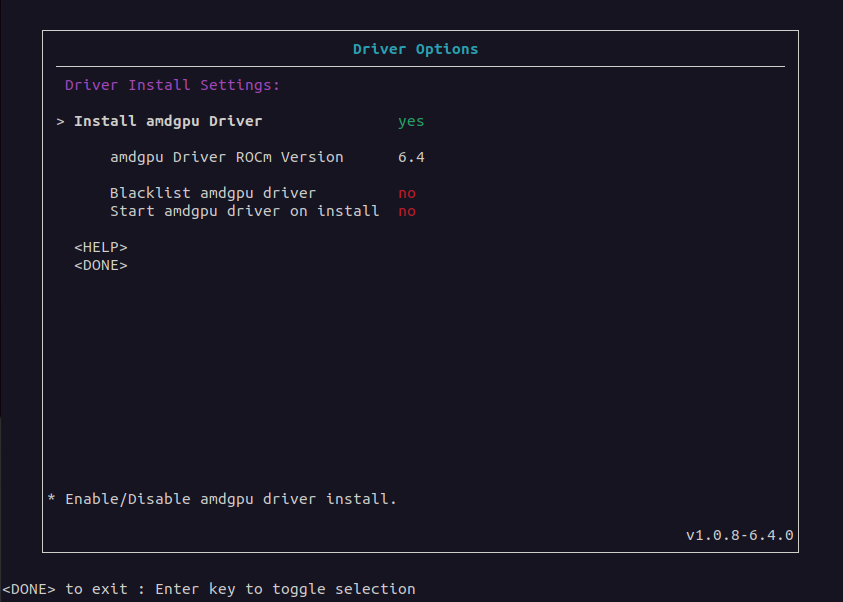Viewport: 843px width, 602px height.
Task: Select amdgpu Driver ROCm Version entry
Action: [226, 157]
